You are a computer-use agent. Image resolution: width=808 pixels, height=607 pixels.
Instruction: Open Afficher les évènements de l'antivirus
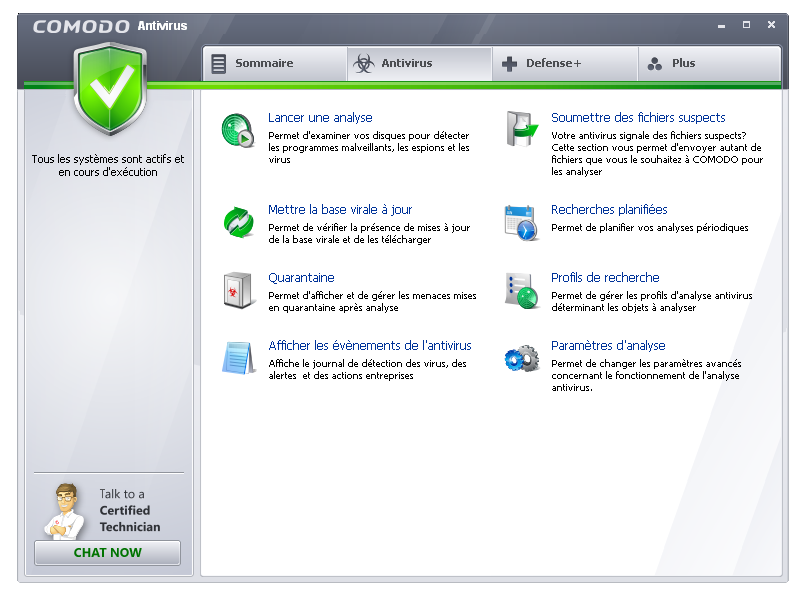click(369, 346)
